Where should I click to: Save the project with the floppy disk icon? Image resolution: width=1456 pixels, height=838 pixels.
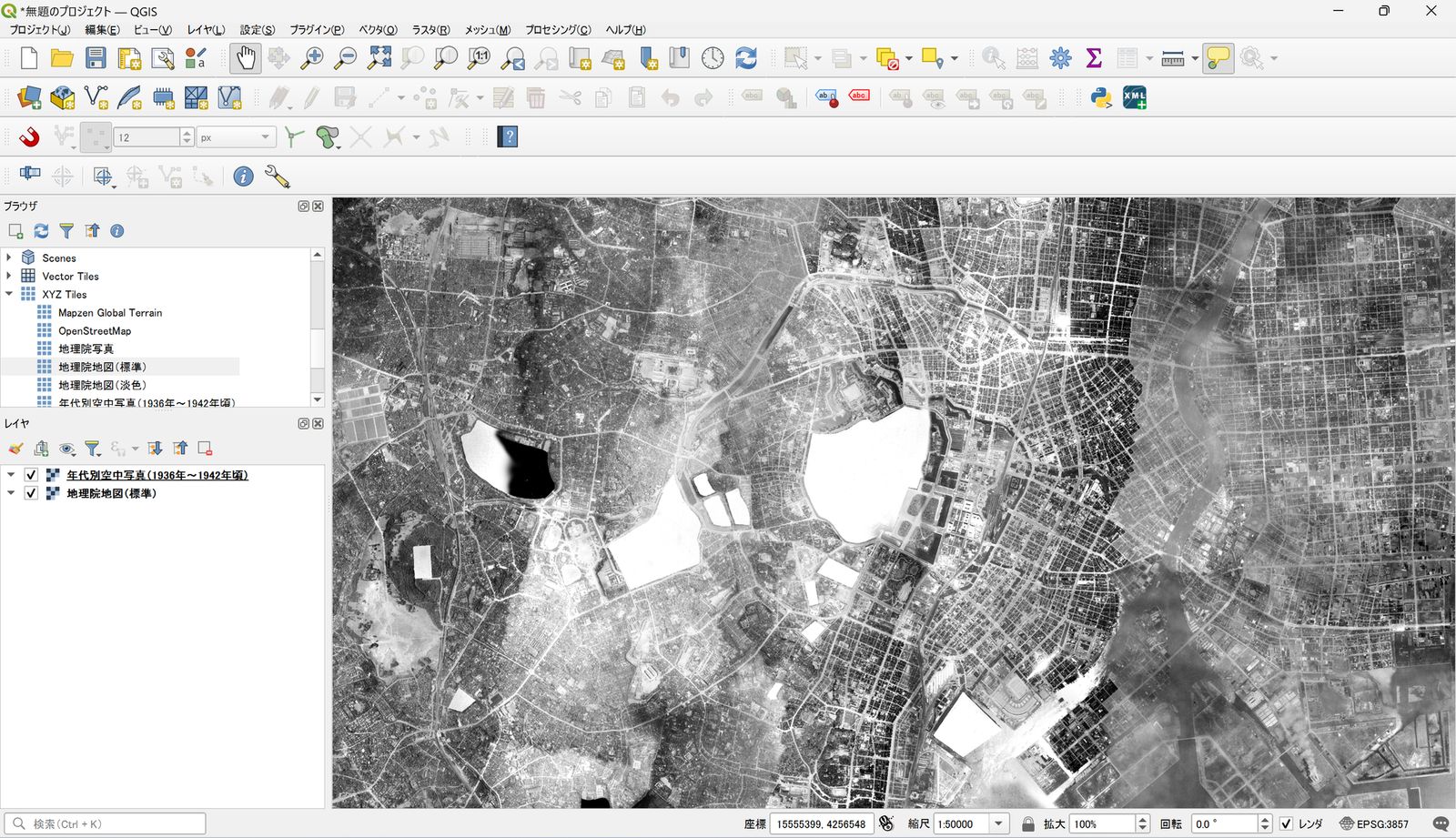pyautogui.click(x=96, y=58)
